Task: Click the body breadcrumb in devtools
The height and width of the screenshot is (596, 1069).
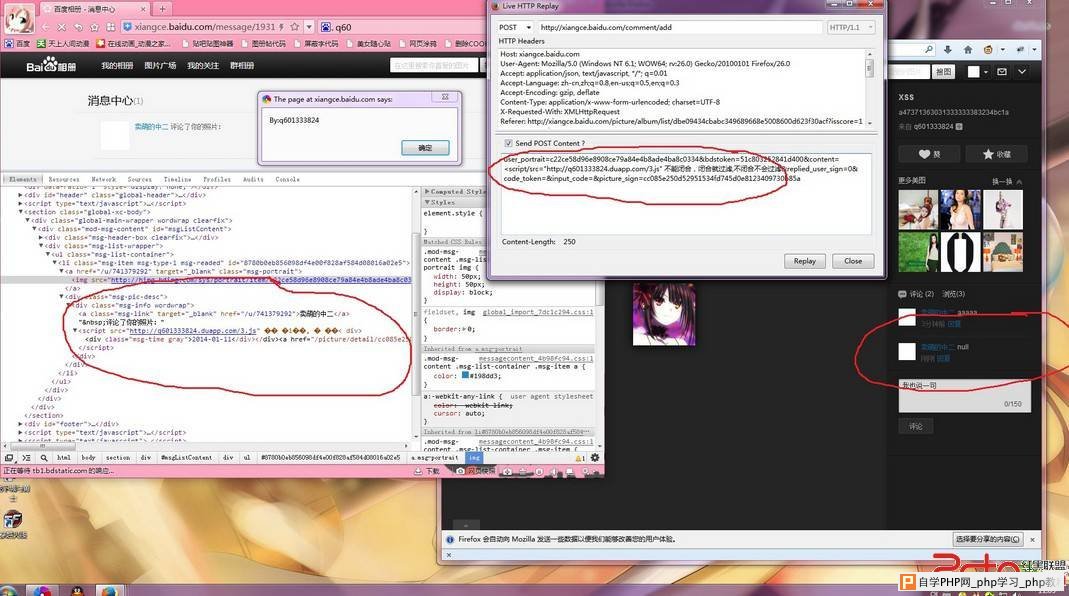Action: click(89, 458)
